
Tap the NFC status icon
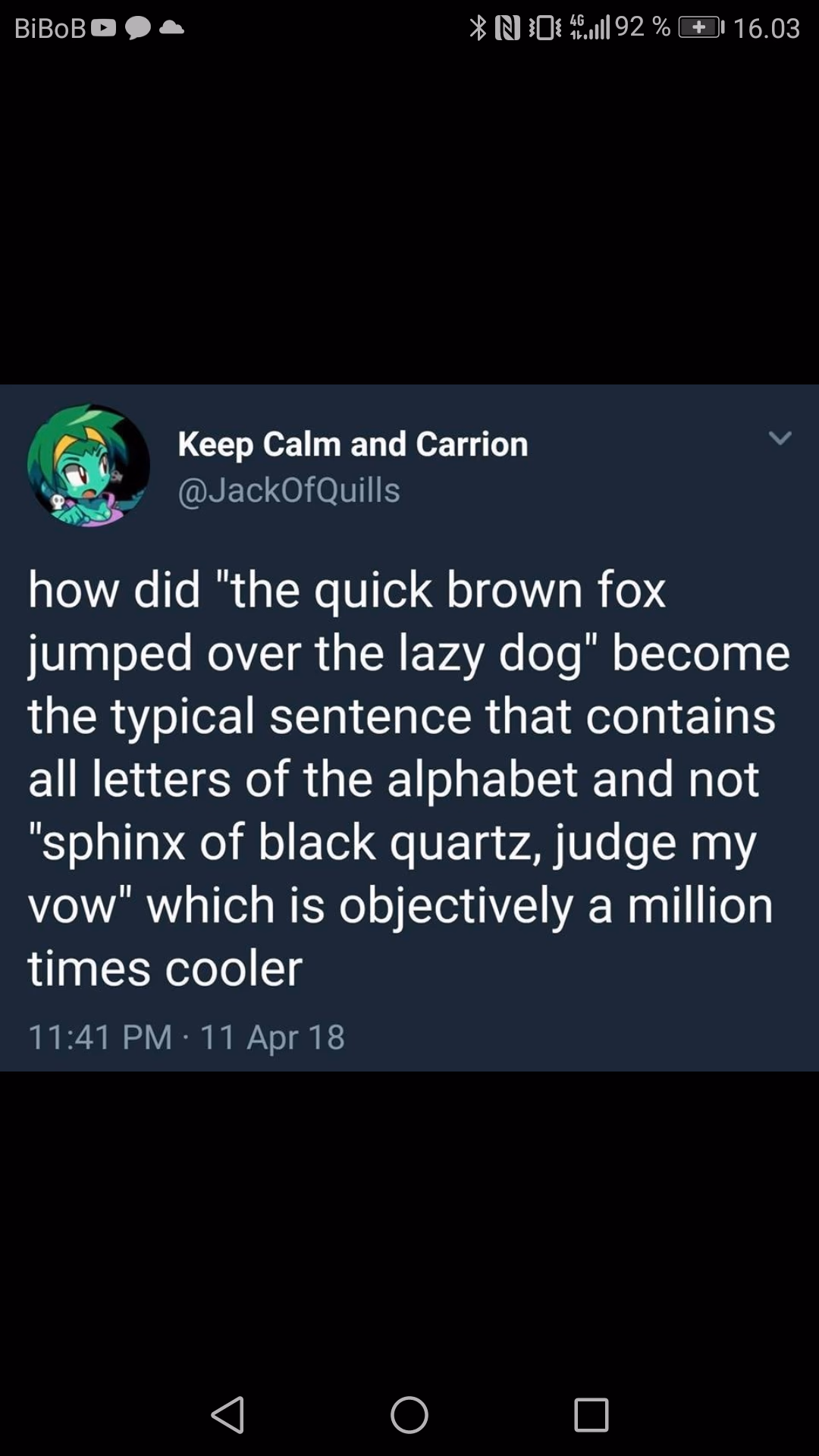[507, 28]
